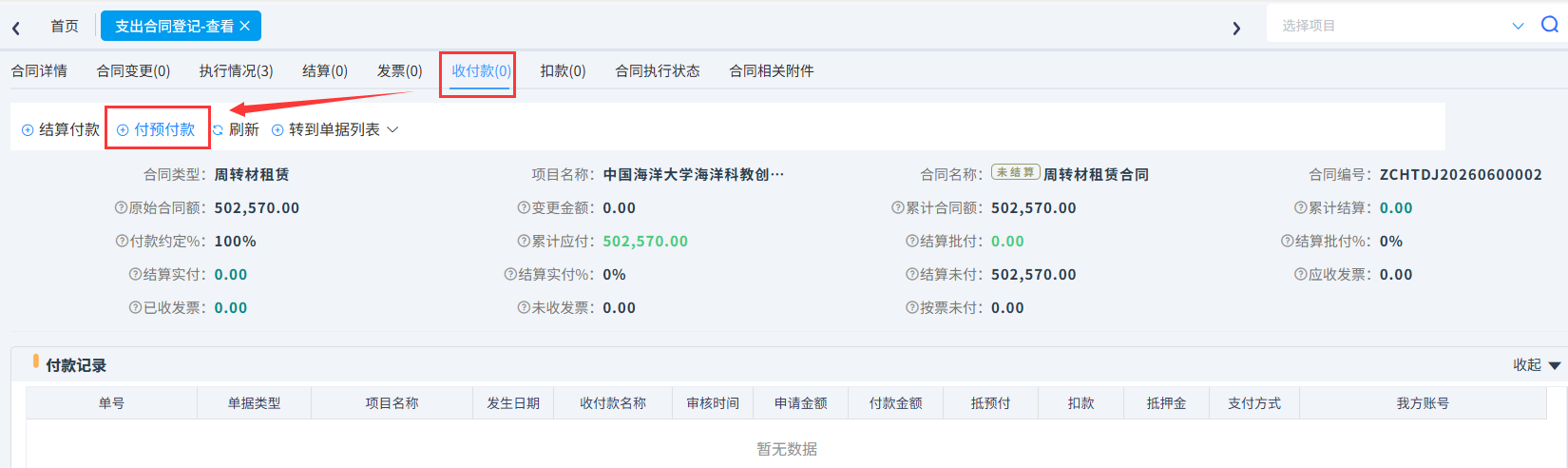This screenshot has height=468, width=1568.
Task: Expand the 转到单据列表 dropdown chevron
Action: pyautogui.click(x=392, y=129)
